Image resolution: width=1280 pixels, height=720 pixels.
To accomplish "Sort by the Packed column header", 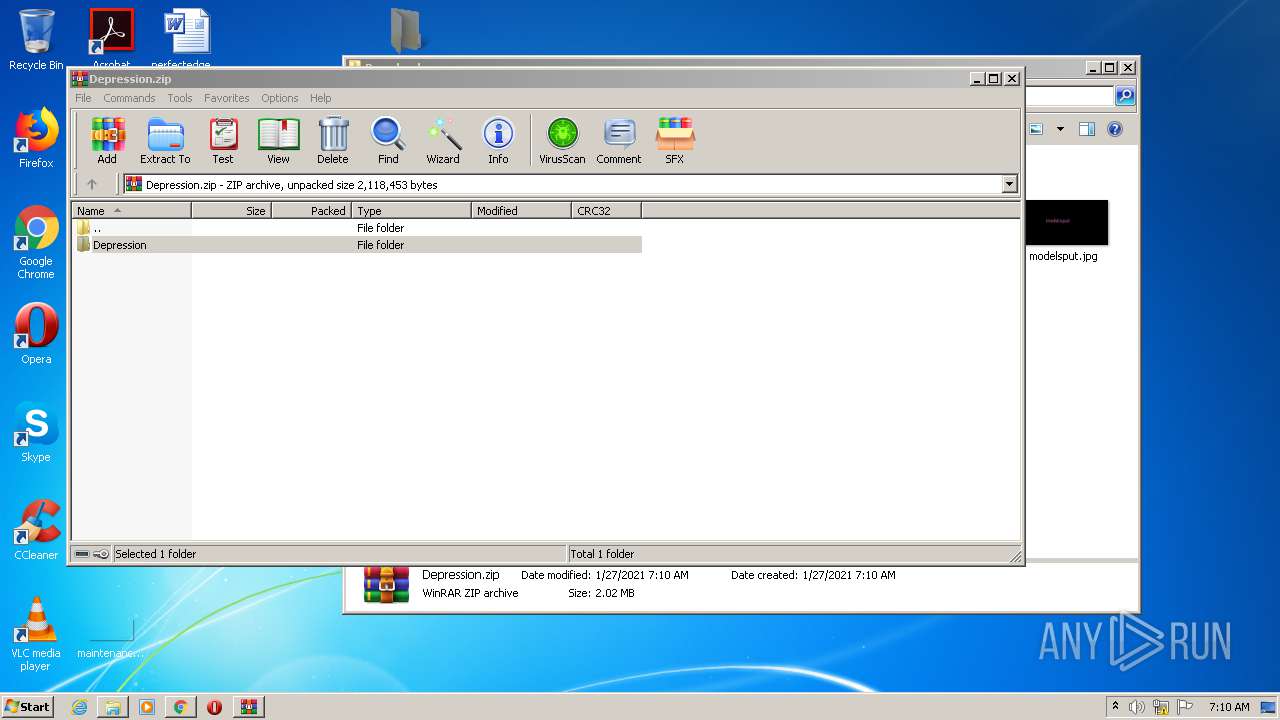I will [311, 211].
